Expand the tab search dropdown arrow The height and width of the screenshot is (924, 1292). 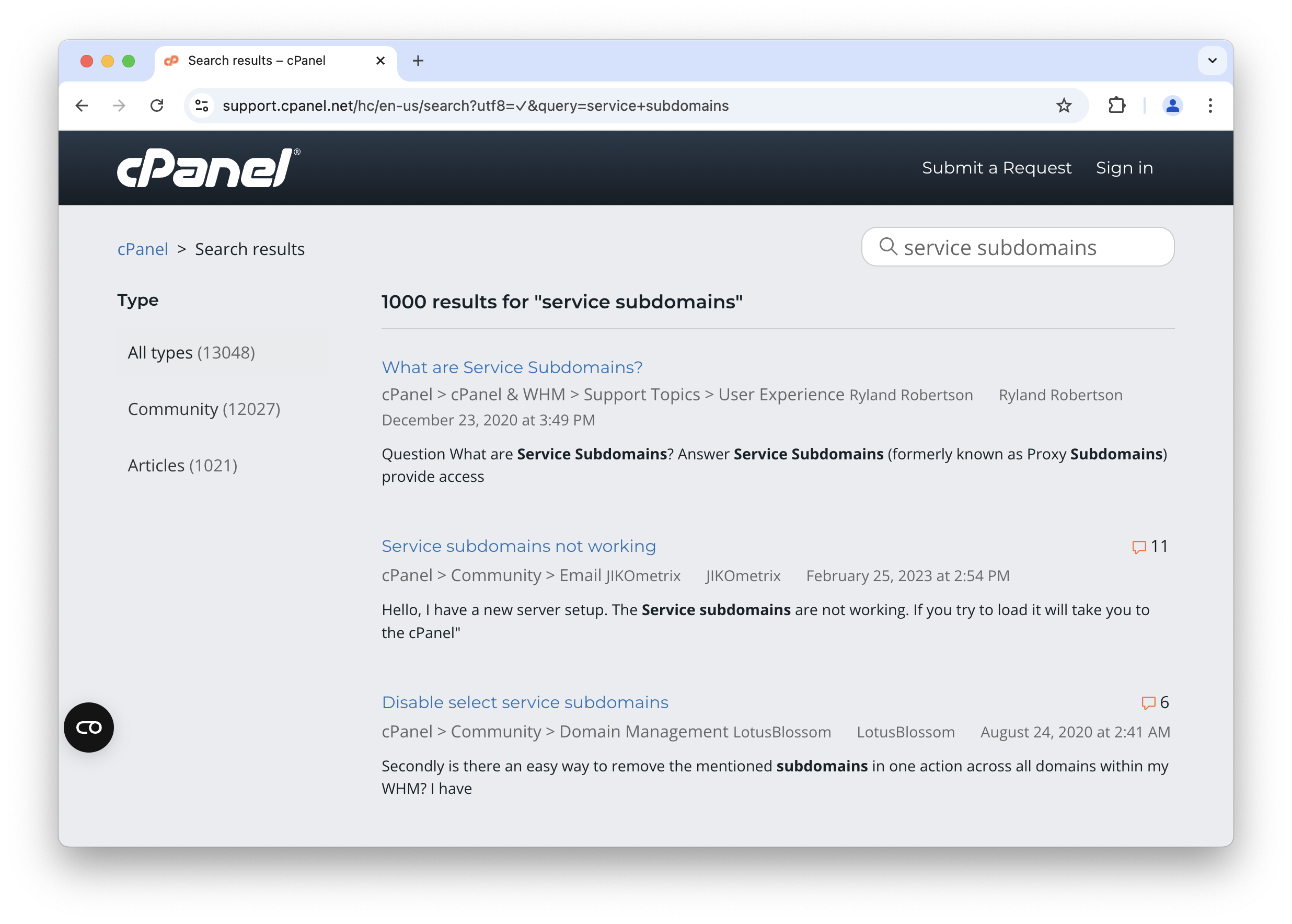(x=1212, y=61)
